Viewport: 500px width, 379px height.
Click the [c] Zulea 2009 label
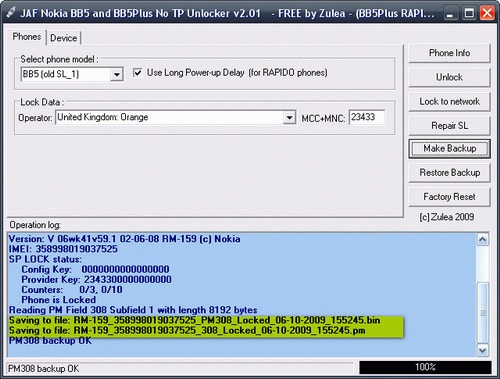pyautogui.click(x=447, y=217)
